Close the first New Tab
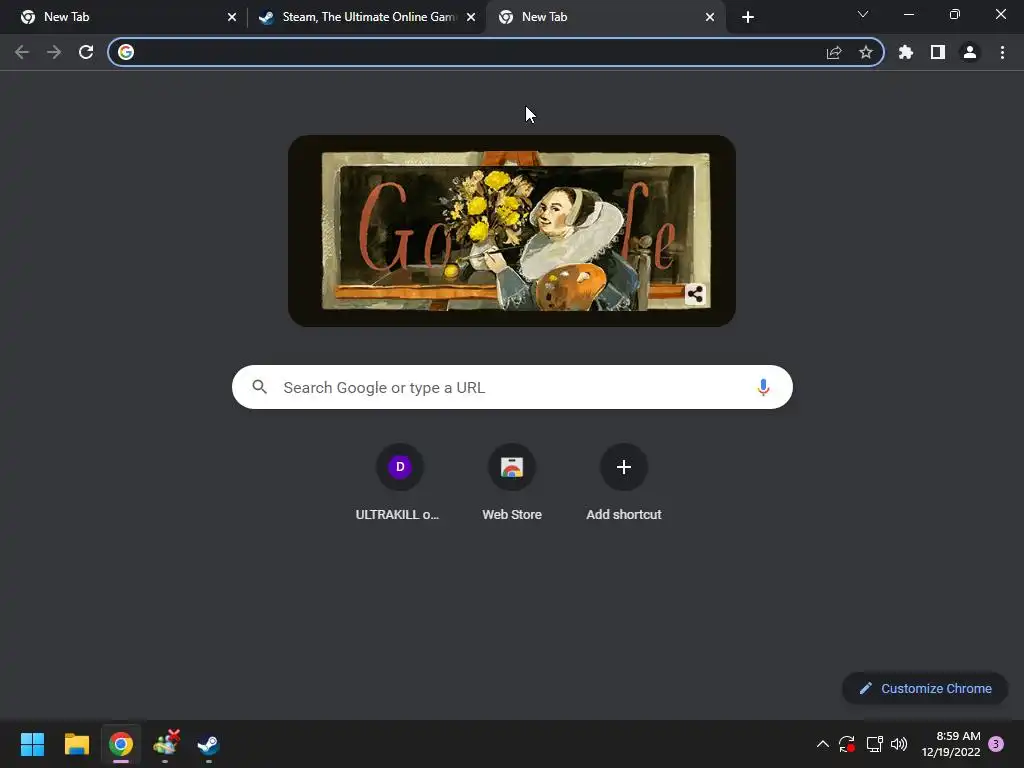1024x768 pixels. coord(232,17)
